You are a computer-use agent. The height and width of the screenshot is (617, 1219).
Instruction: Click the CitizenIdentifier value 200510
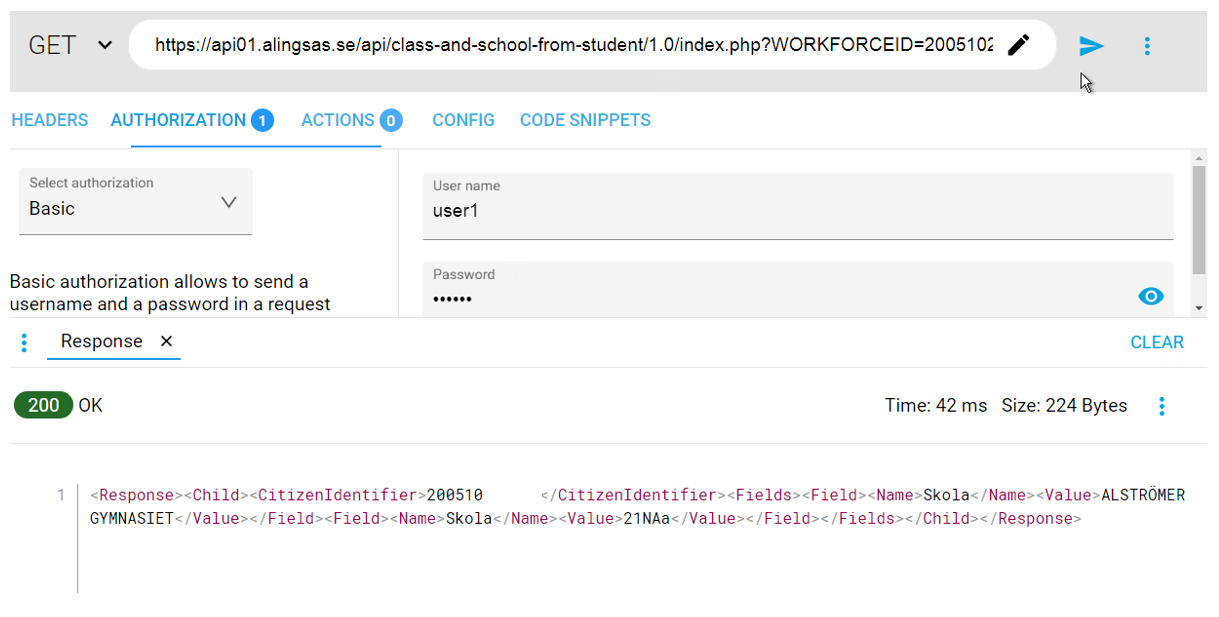click(x=455, y=495)
